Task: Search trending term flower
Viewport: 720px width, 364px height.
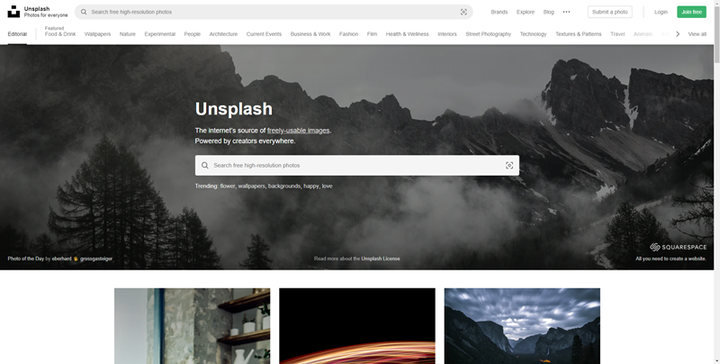Action: [227, 186]
